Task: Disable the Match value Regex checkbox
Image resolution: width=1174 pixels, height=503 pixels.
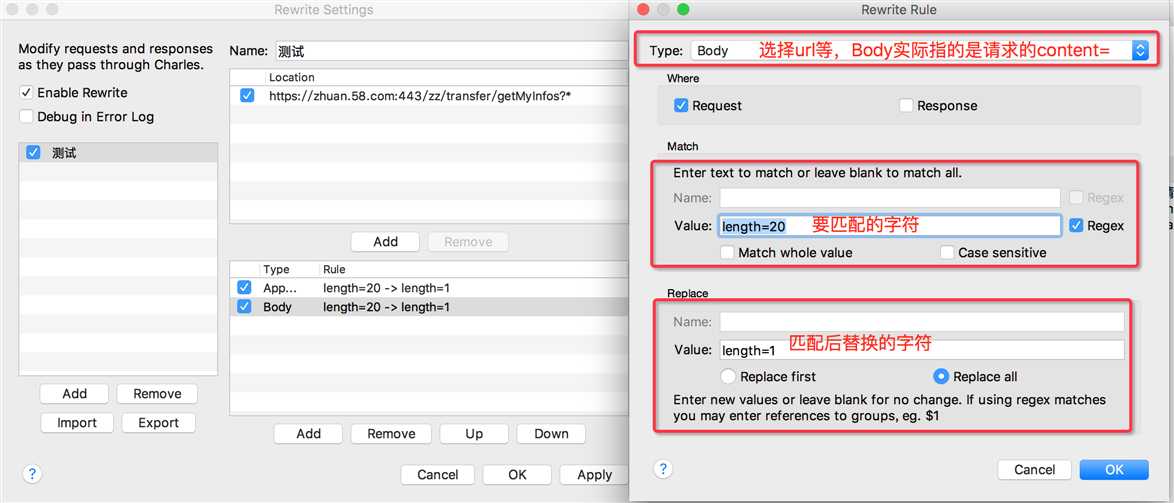Action: [x=1076, y=225]
